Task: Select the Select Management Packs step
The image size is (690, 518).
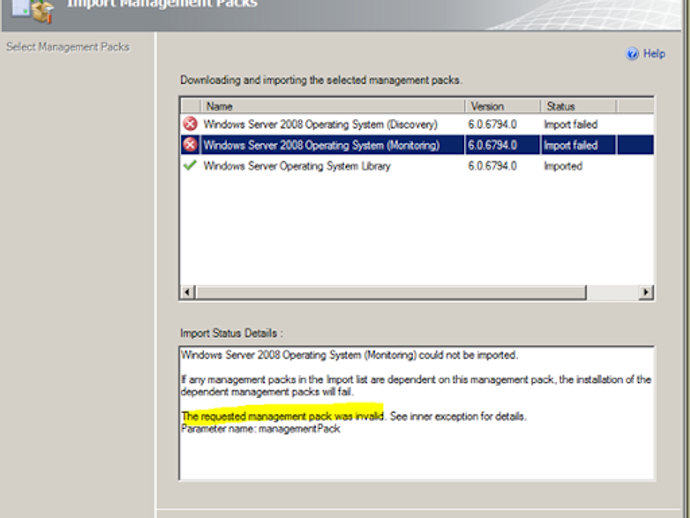Action: click(68, 47)
